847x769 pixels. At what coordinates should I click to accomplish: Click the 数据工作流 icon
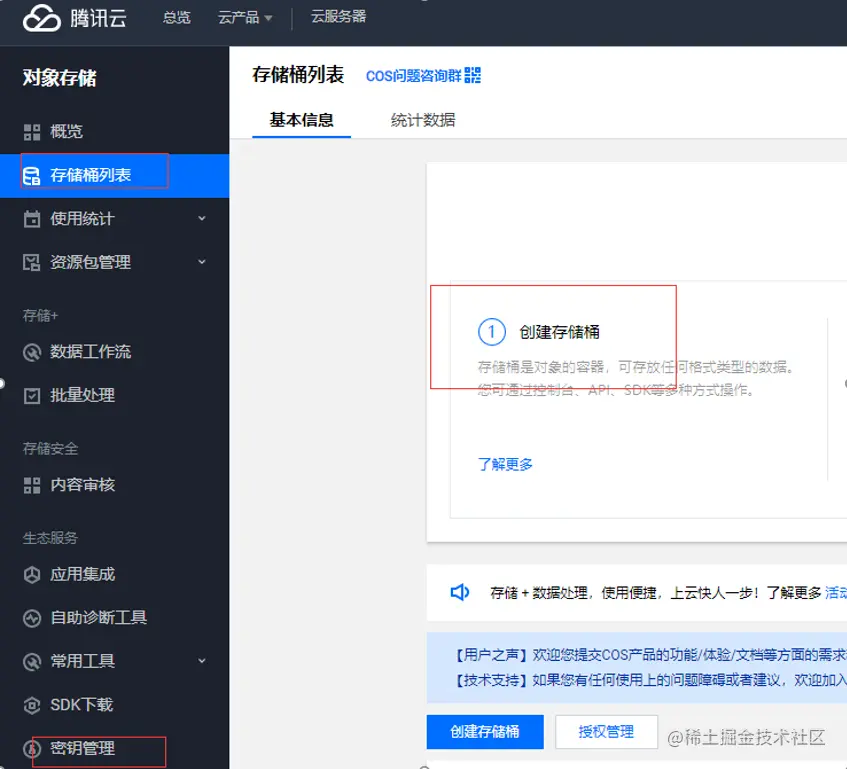coord(32,352)
